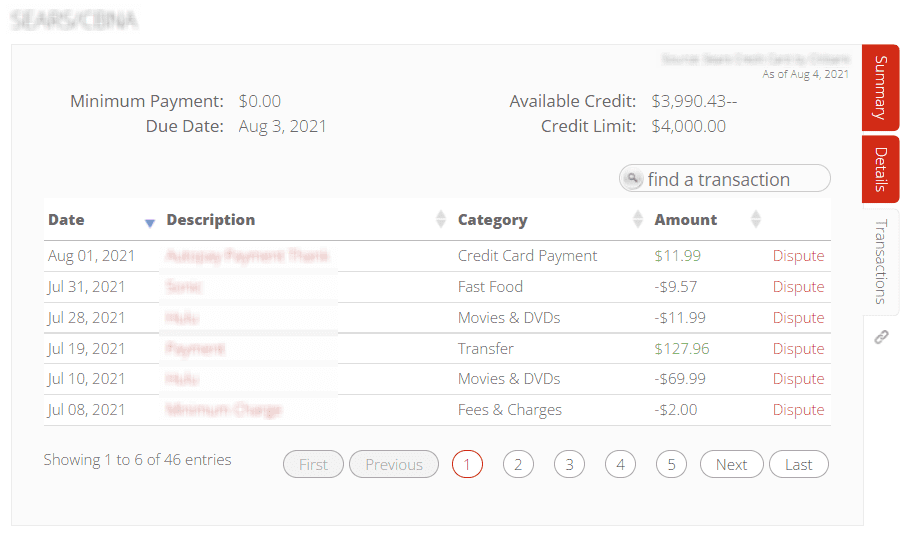This screenshot has width=915, height=537.
Task: Select the Transactions tab
Action: (x=880, y=261)
